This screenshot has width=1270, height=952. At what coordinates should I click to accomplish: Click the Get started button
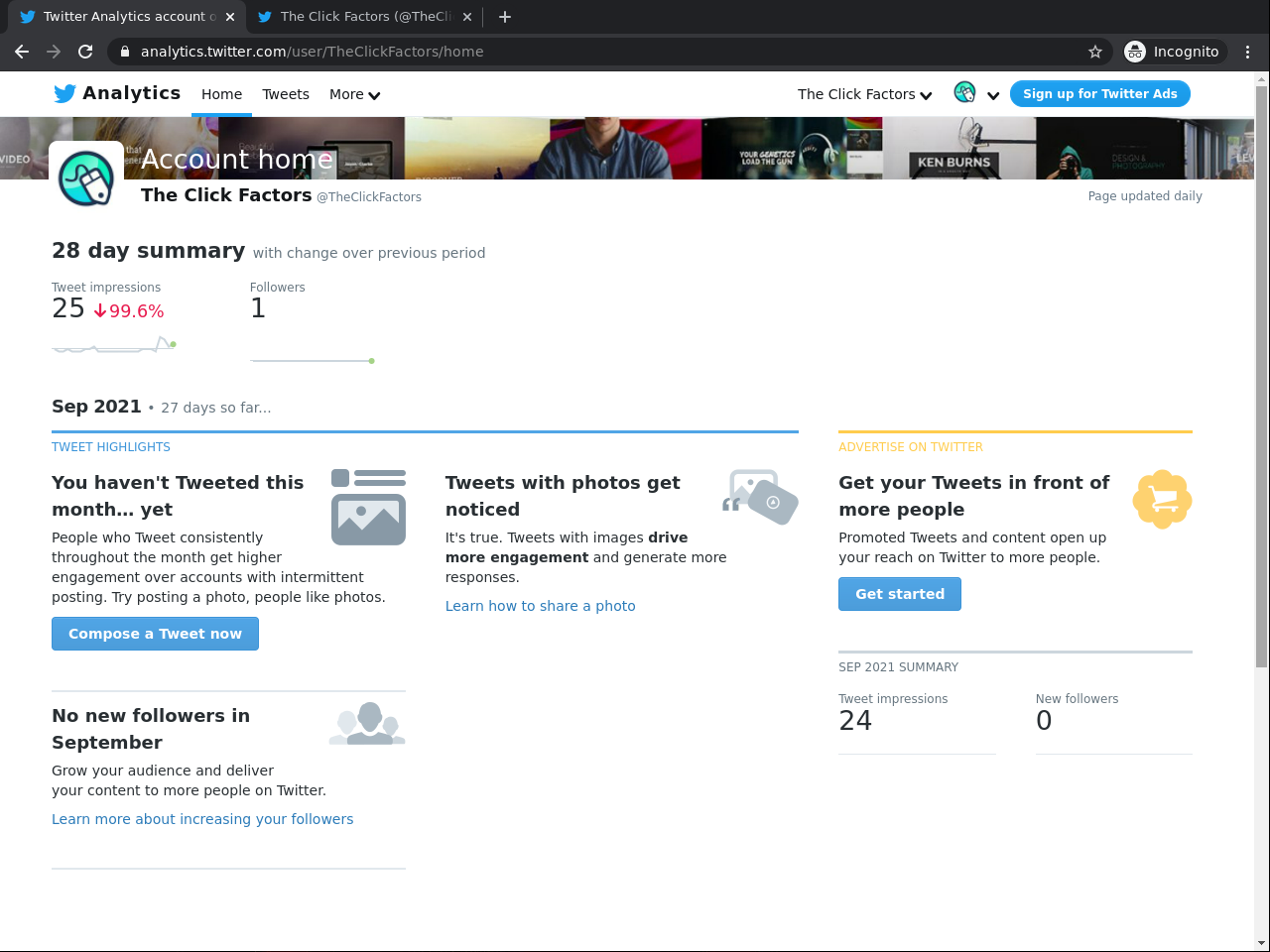click(x=900, y=594)
